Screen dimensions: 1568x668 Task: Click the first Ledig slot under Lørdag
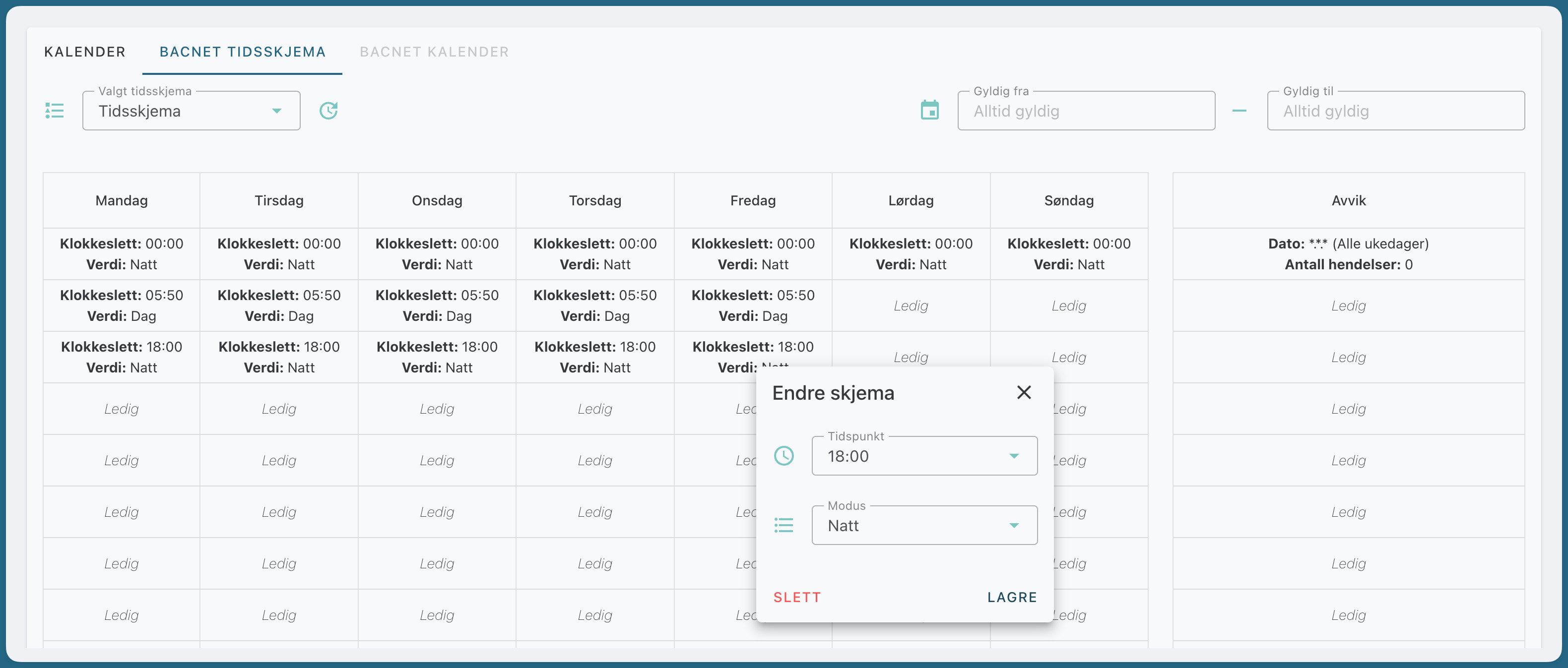coord(911,305)
